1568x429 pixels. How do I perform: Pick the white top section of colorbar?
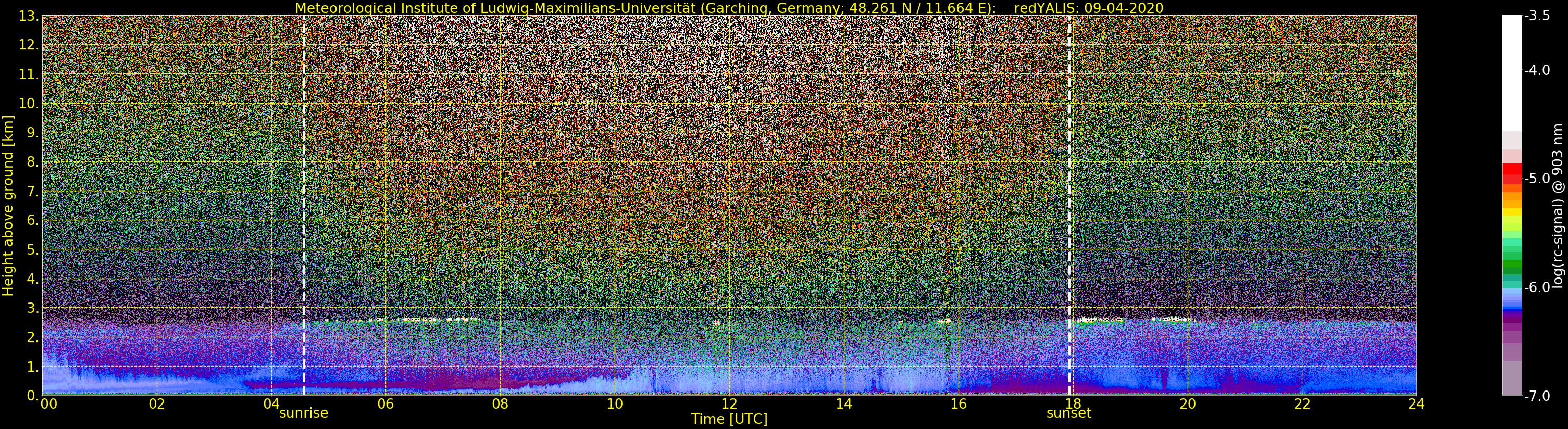pyautogui.click(x=1512, y=73)
